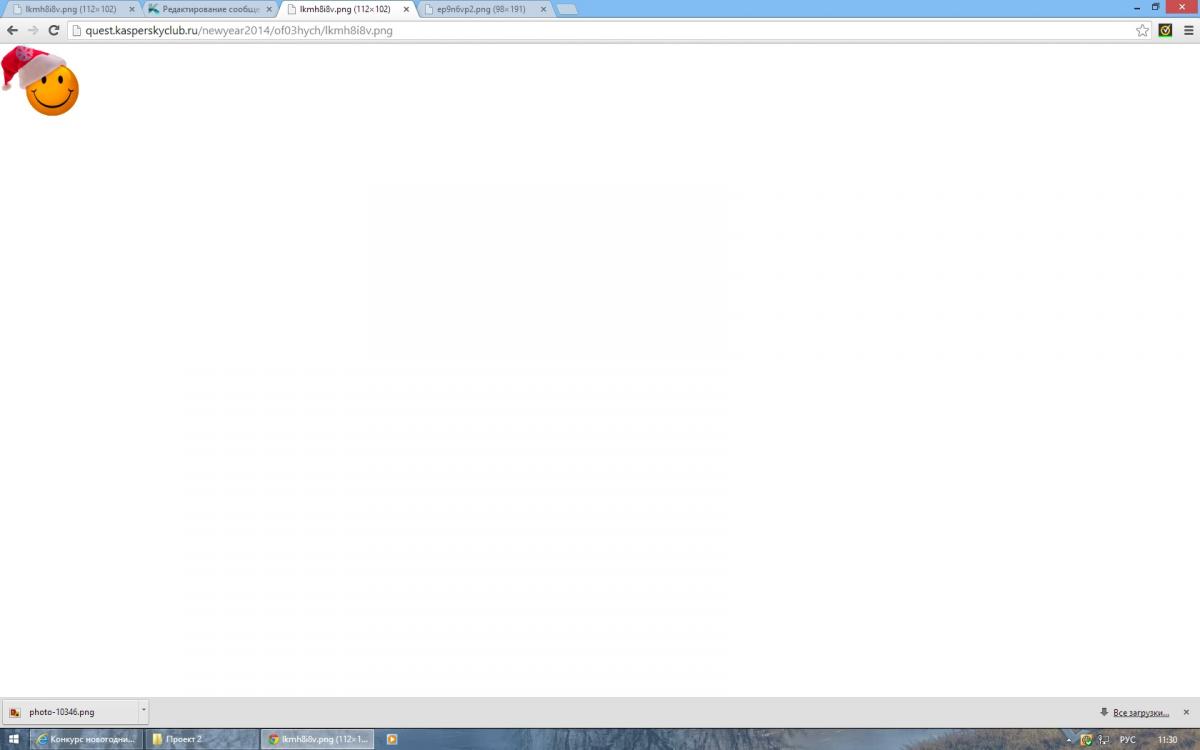
Task: Select the active lkmh8i8v.png tab
Action: click(x=346, y=9)
